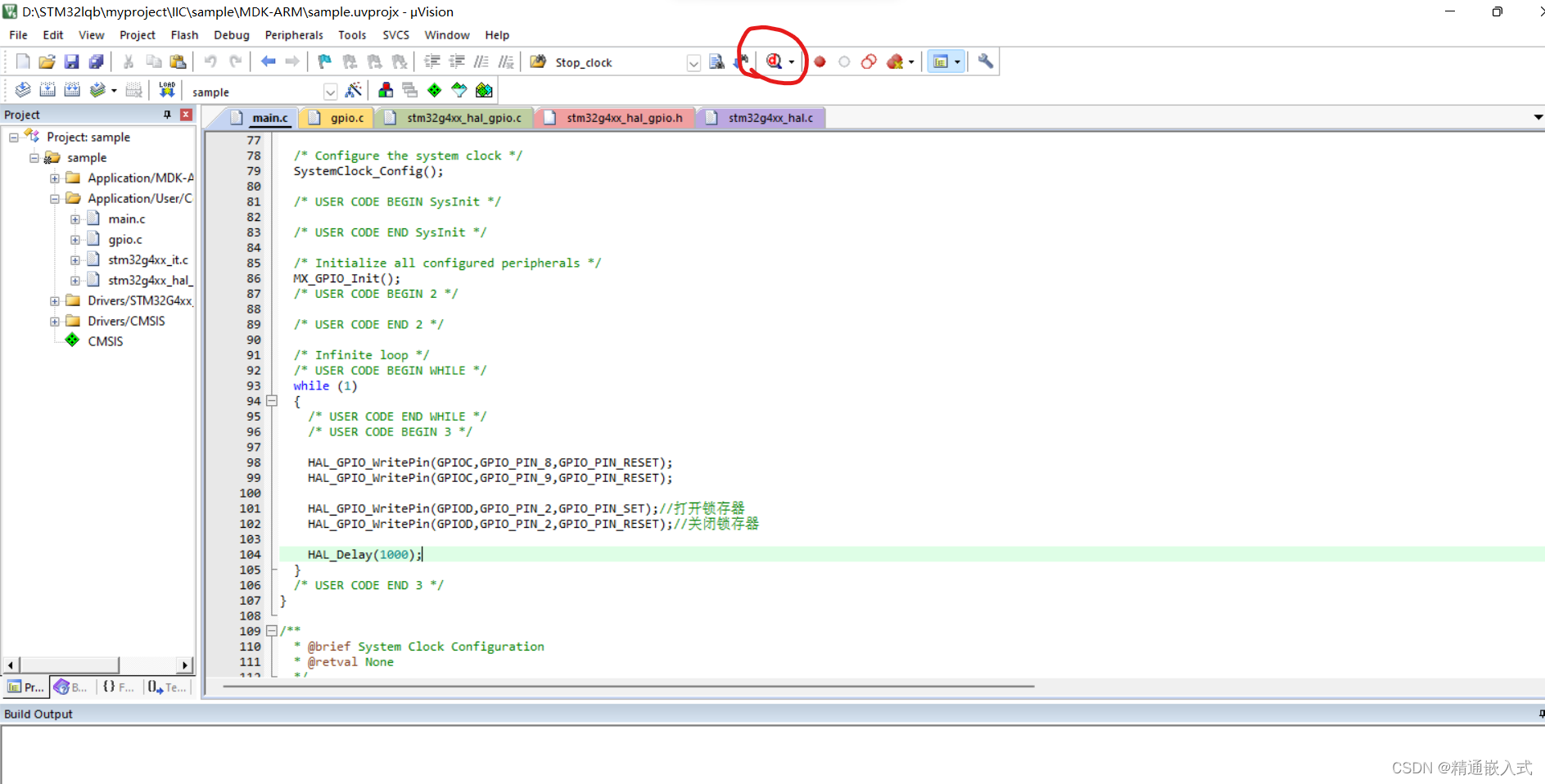The image size is (1545, 784).
Task: Open the Debug menu
Action: (232, 35)
